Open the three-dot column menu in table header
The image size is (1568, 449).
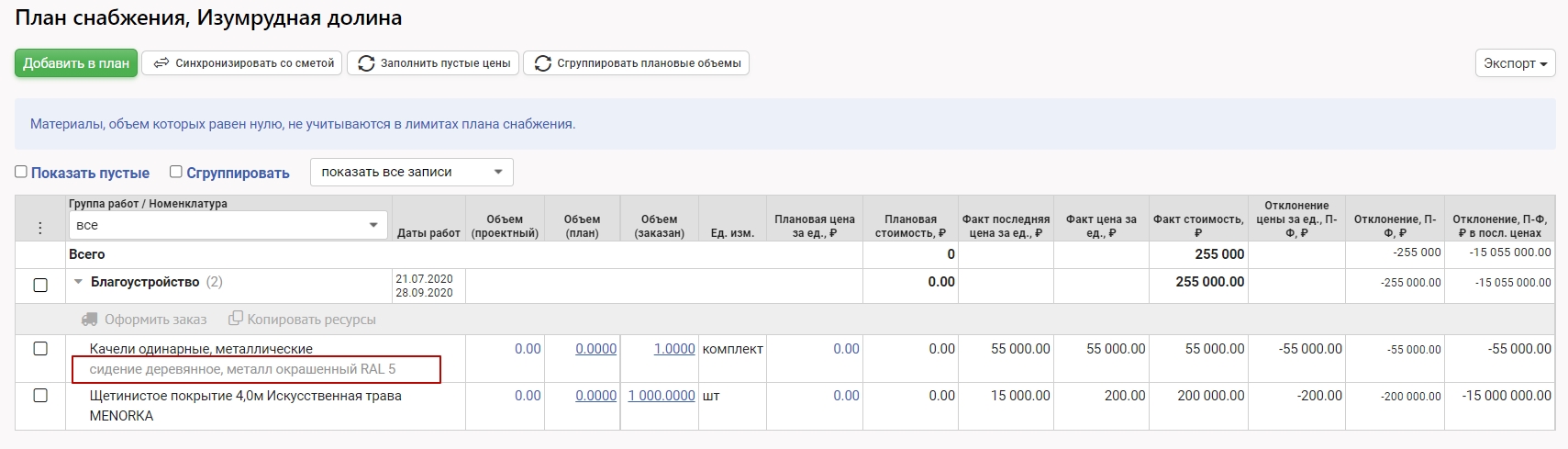point(39,227)
